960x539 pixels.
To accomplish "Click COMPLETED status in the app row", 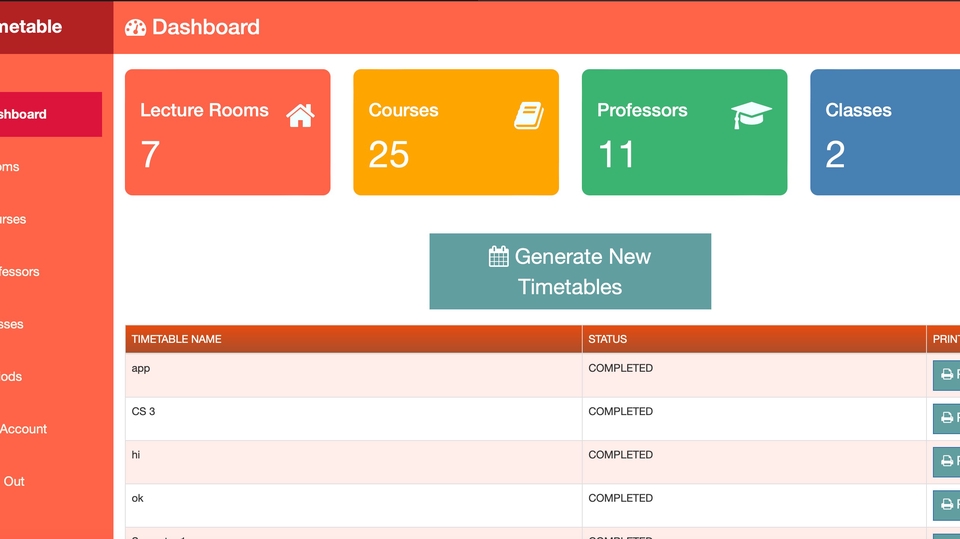I will pyautogui.click(x=620, y=368).
